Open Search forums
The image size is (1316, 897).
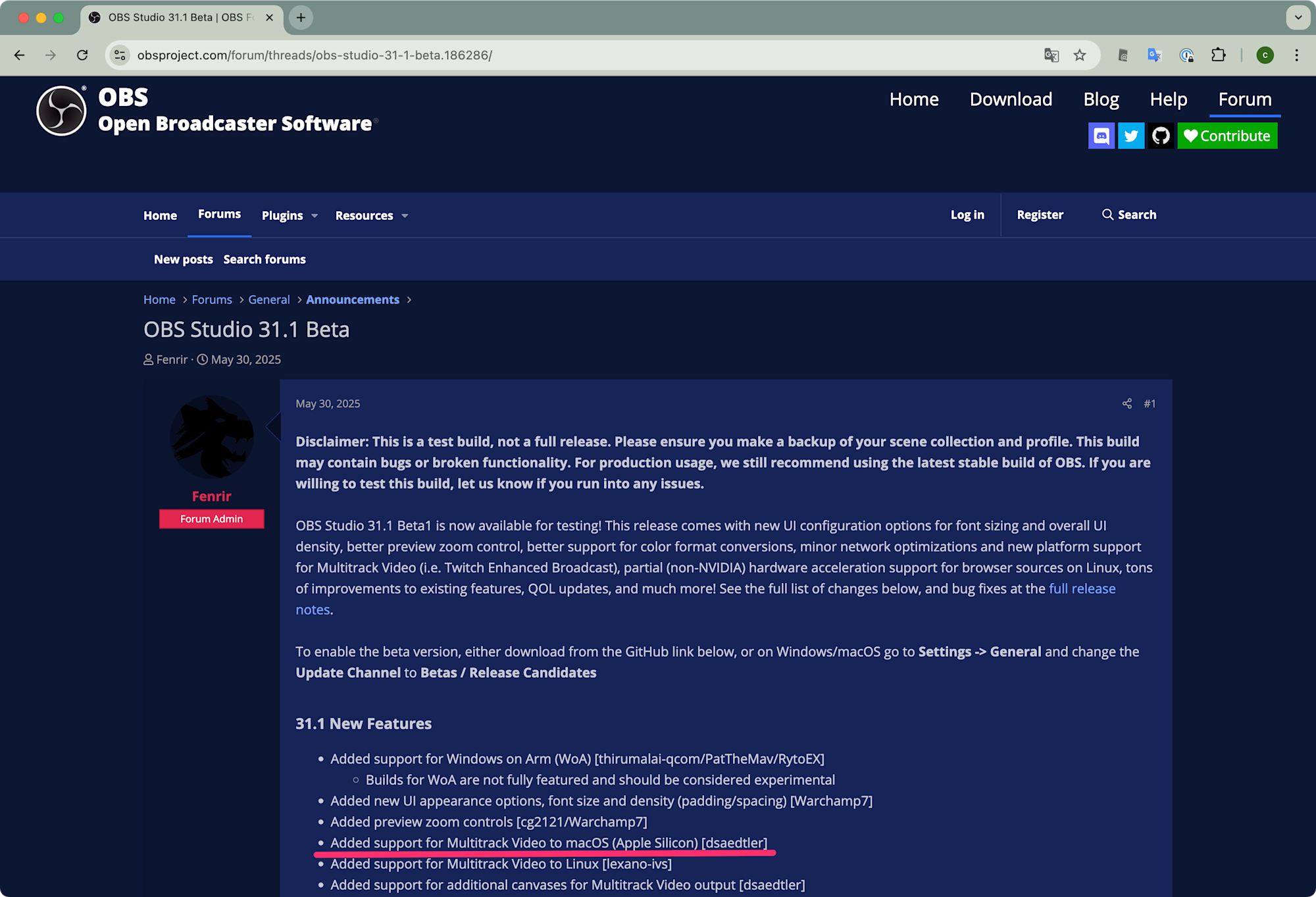pyautogui.click(x=265, y=259)
